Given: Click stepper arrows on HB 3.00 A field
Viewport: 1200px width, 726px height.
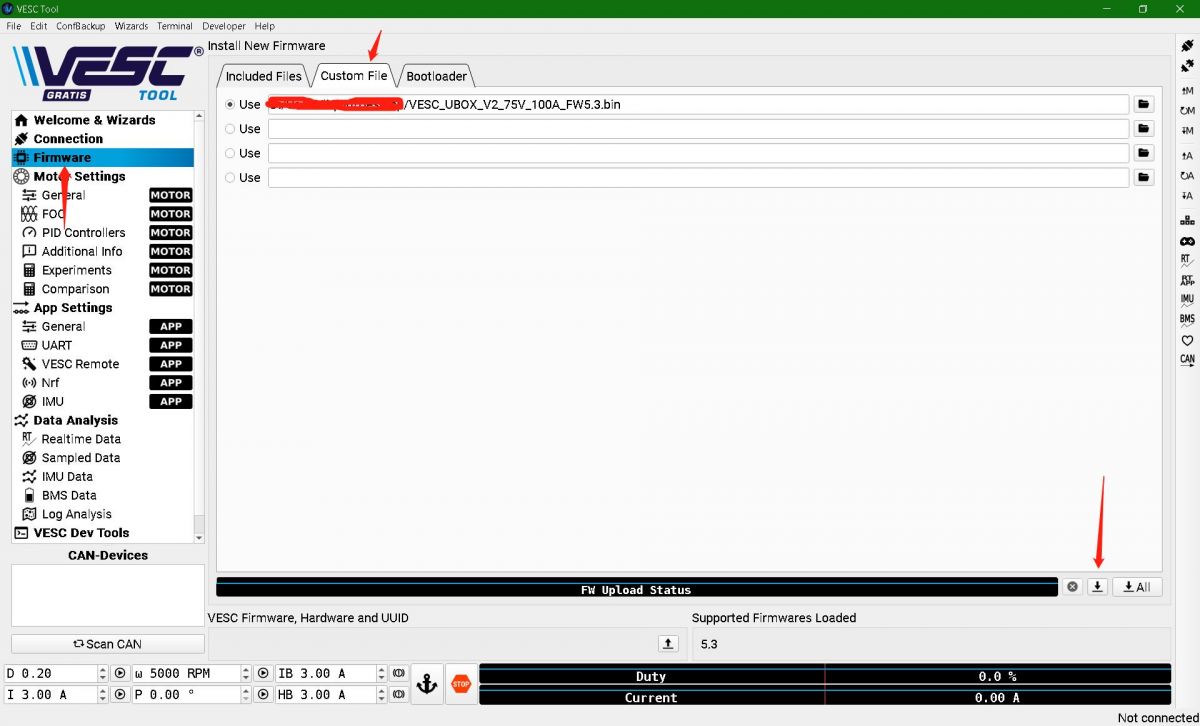Looking at the screenshot, I should pyautogui.click(x=381, y=694).
